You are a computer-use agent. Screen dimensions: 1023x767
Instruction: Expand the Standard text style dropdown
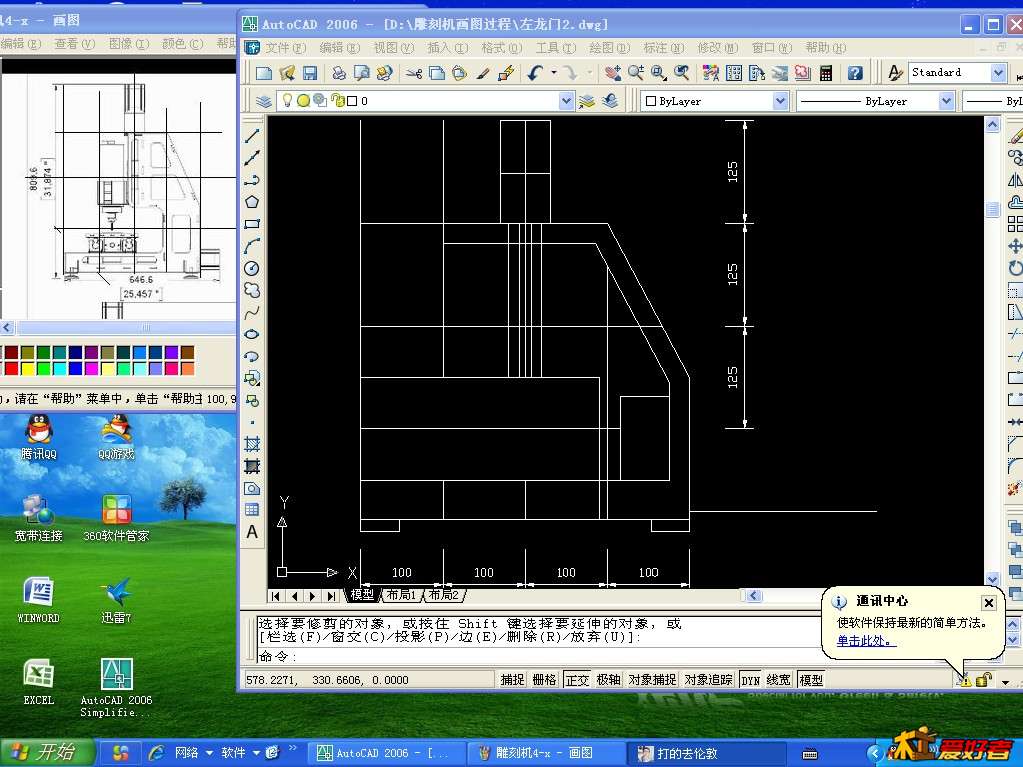[x=998, y=72]
